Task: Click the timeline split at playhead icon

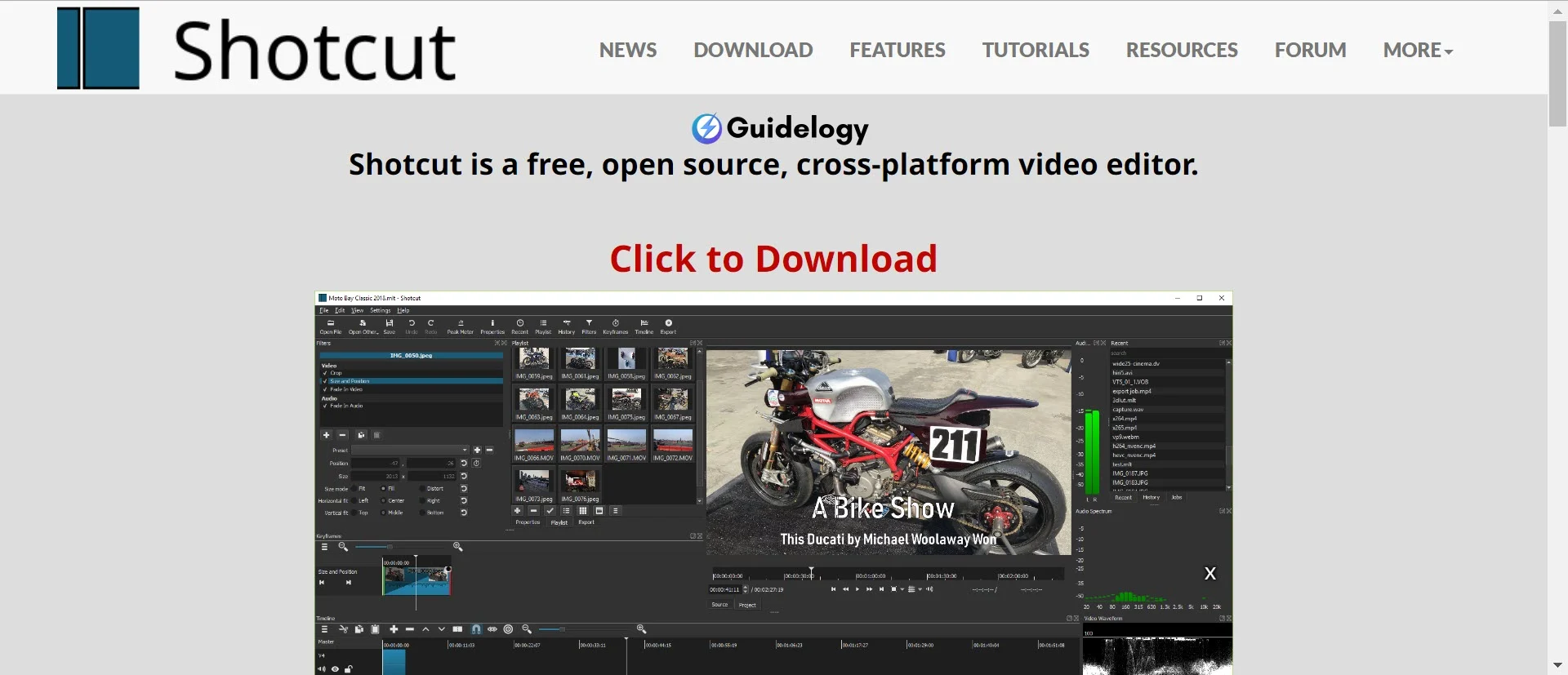Action: pyautogui.click(x=457, y=629)
